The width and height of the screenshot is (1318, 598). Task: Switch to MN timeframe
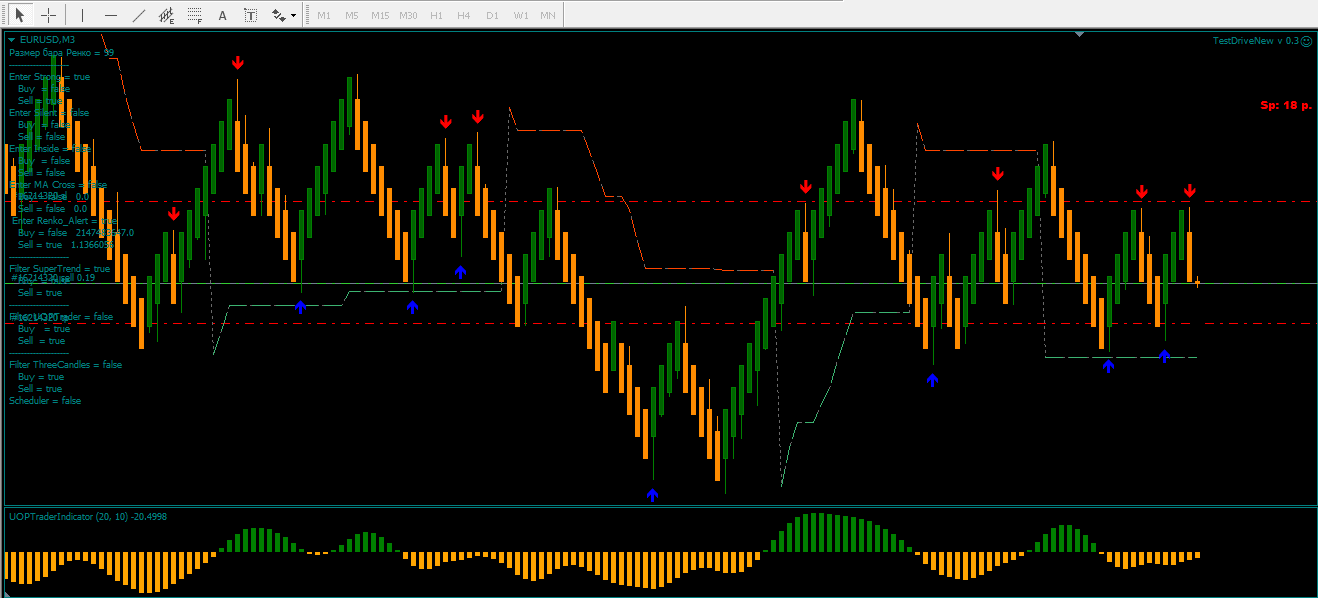tap(548, 16)
